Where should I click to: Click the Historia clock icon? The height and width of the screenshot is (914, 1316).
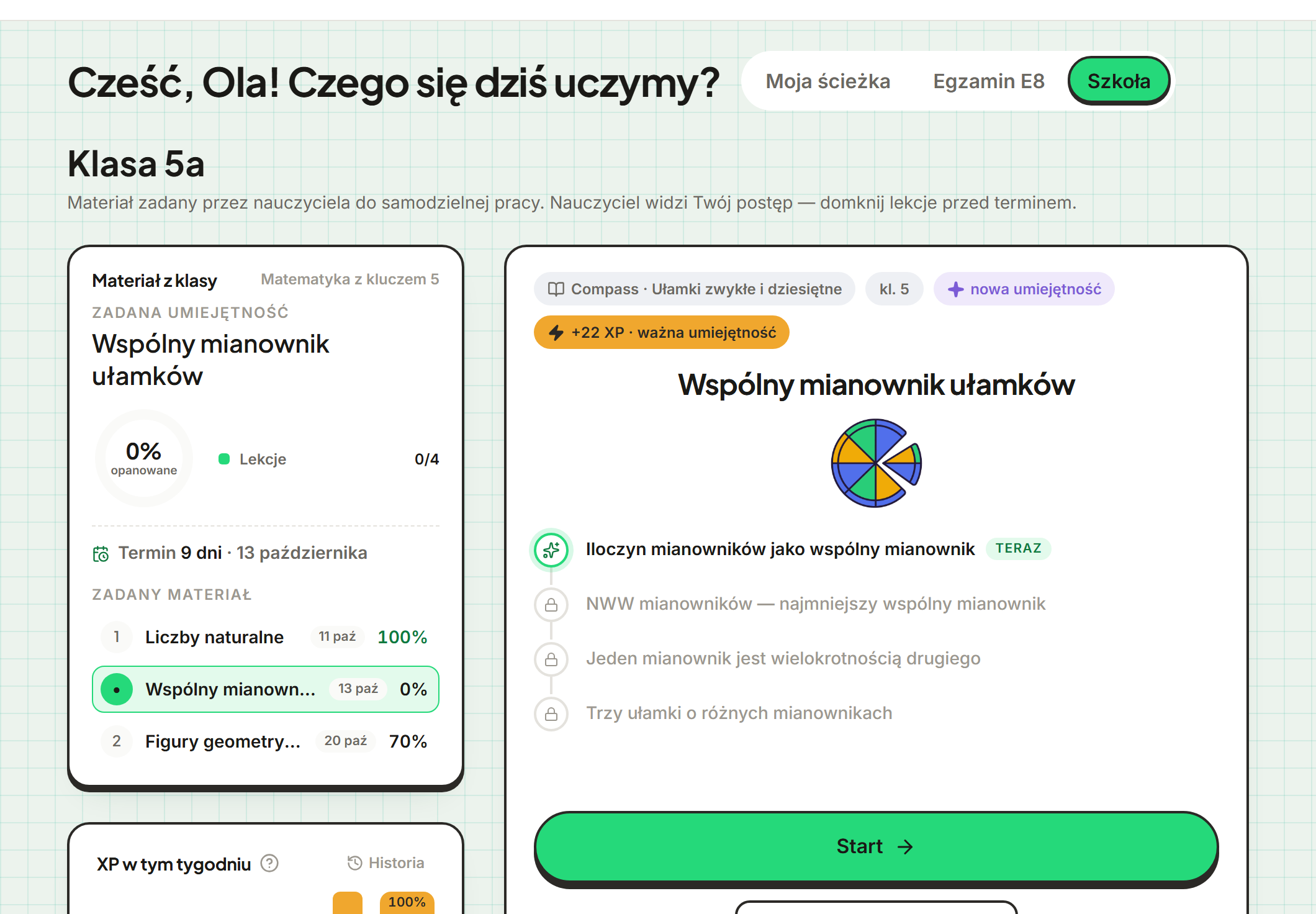[x=354, y=863]
